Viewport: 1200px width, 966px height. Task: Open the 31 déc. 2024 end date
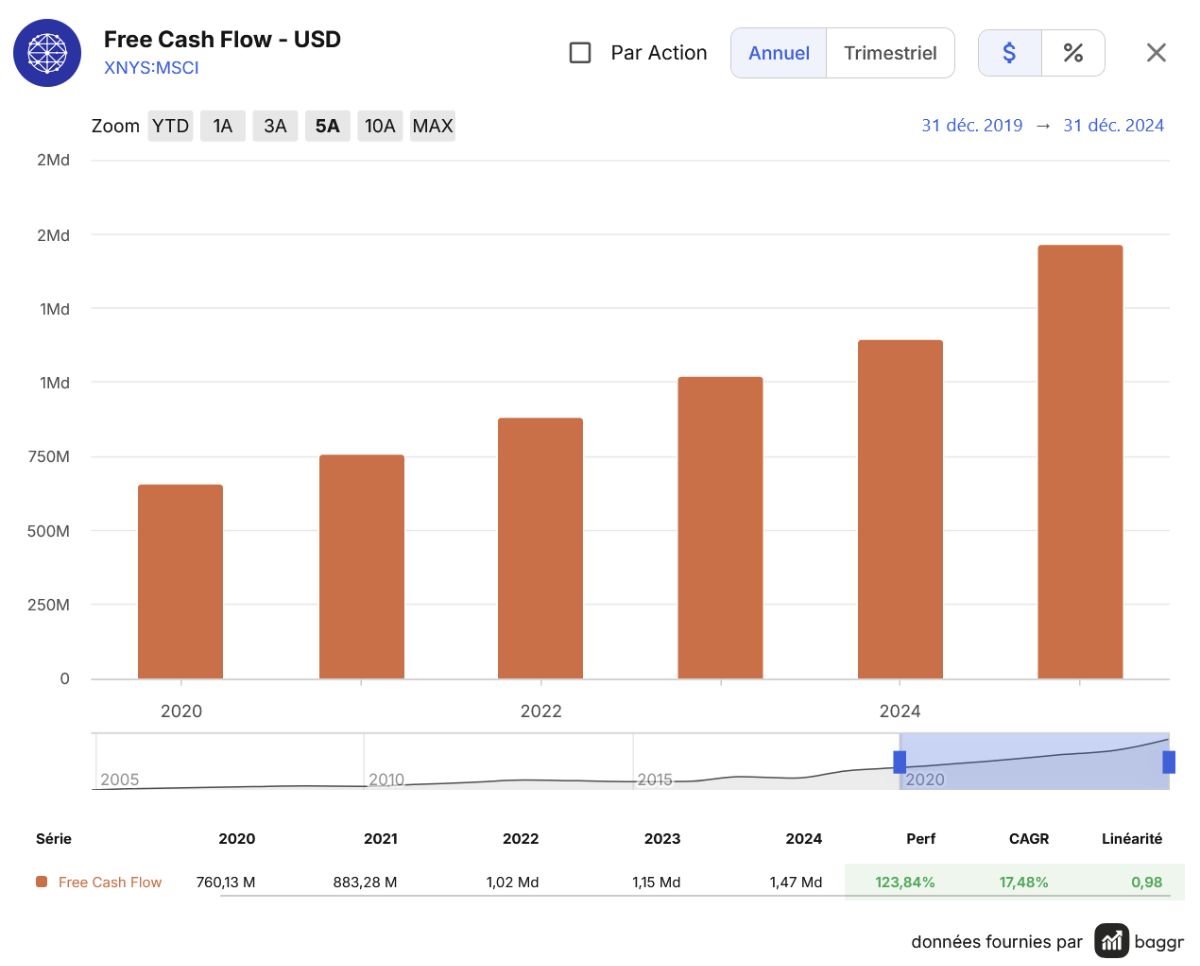pos(1113,125)
